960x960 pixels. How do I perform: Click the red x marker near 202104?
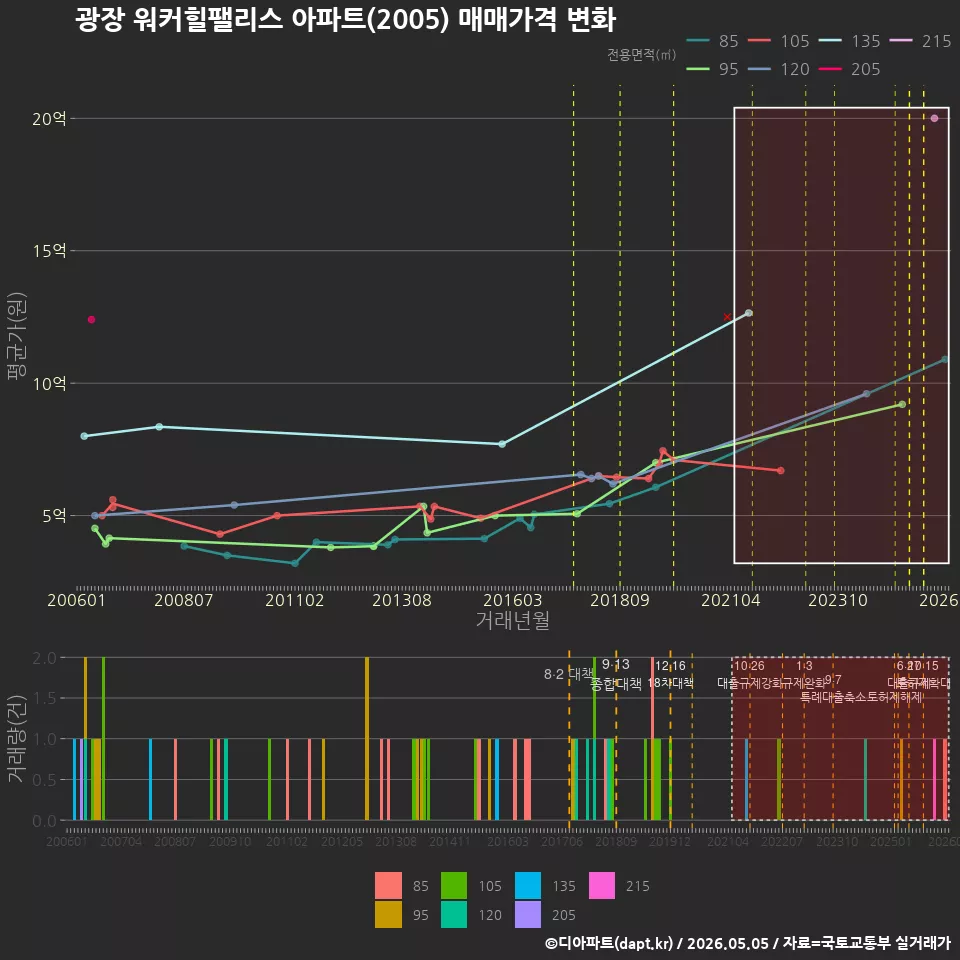[x=727, y=317]
